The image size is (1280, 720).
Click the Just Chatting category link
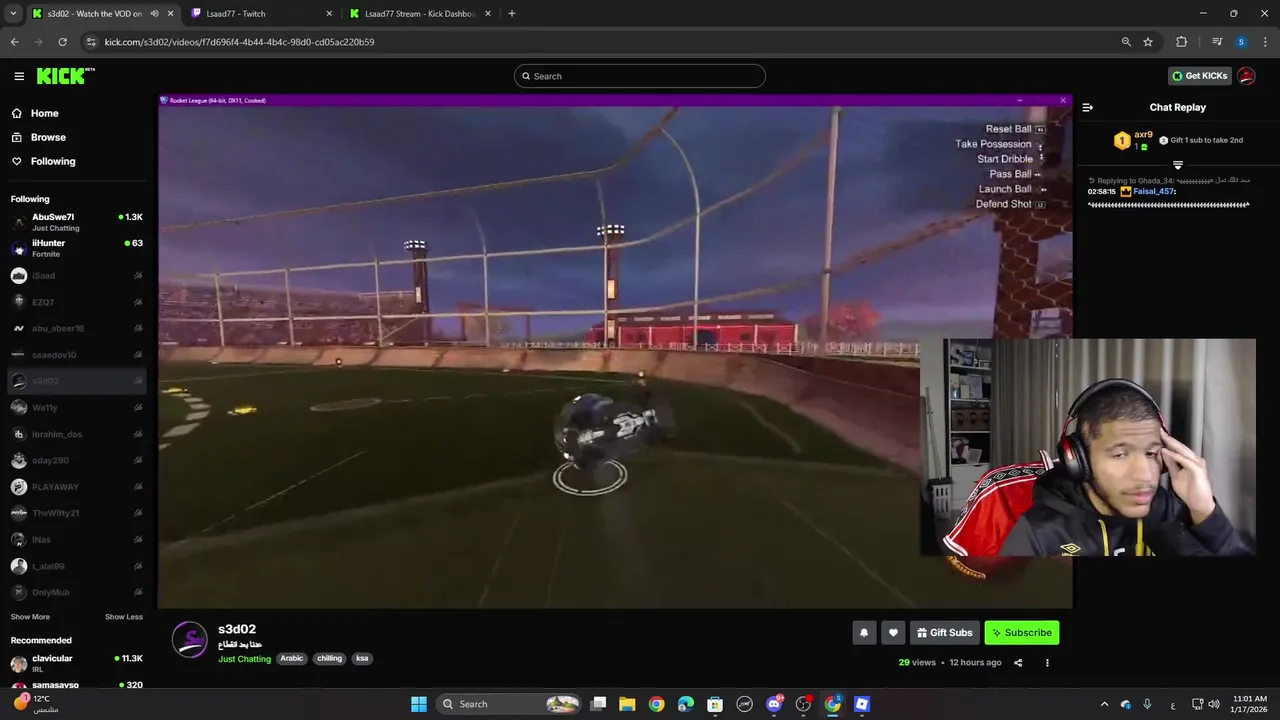tap(245, 659)
